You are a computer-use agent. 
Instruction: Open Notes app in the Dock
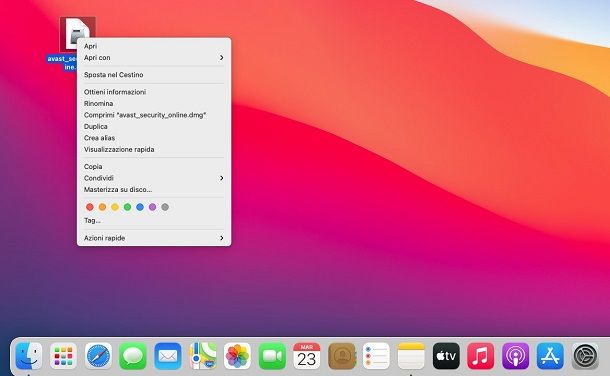(x=411, y=356)
